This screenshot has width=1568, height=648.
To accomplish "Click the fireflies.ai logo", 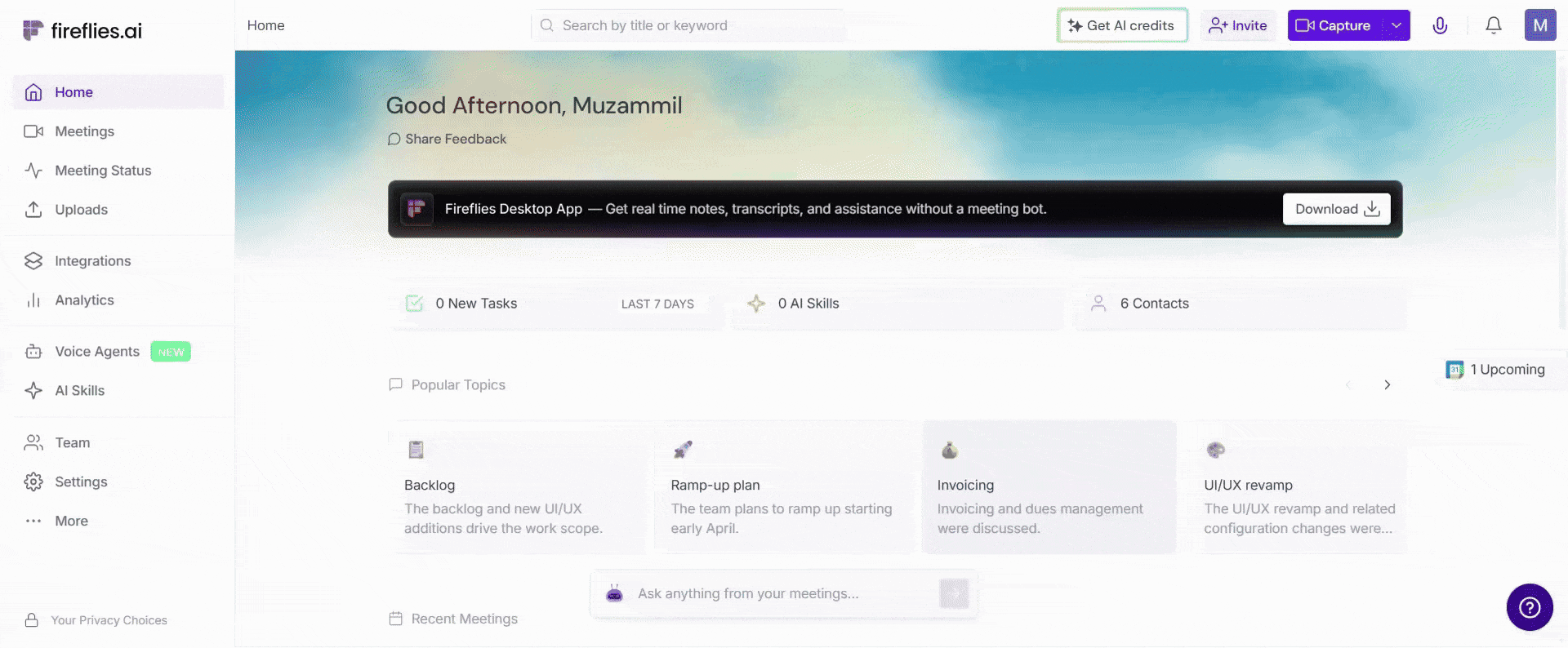I will (x=82, y=31).
